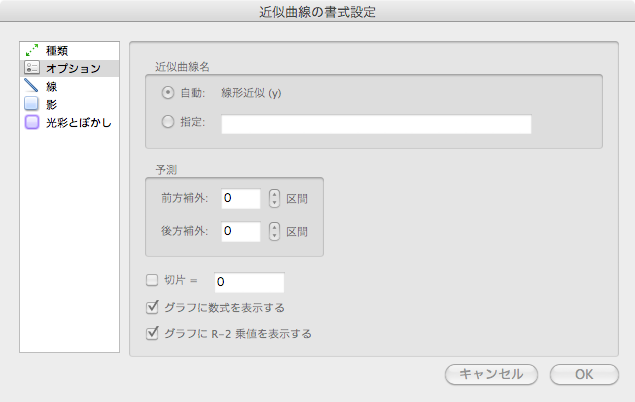The height and width of the screenshot is (402, 635).
Task: Increase 前方補外 value with stepper up arrow
Action: click(275, 193)
